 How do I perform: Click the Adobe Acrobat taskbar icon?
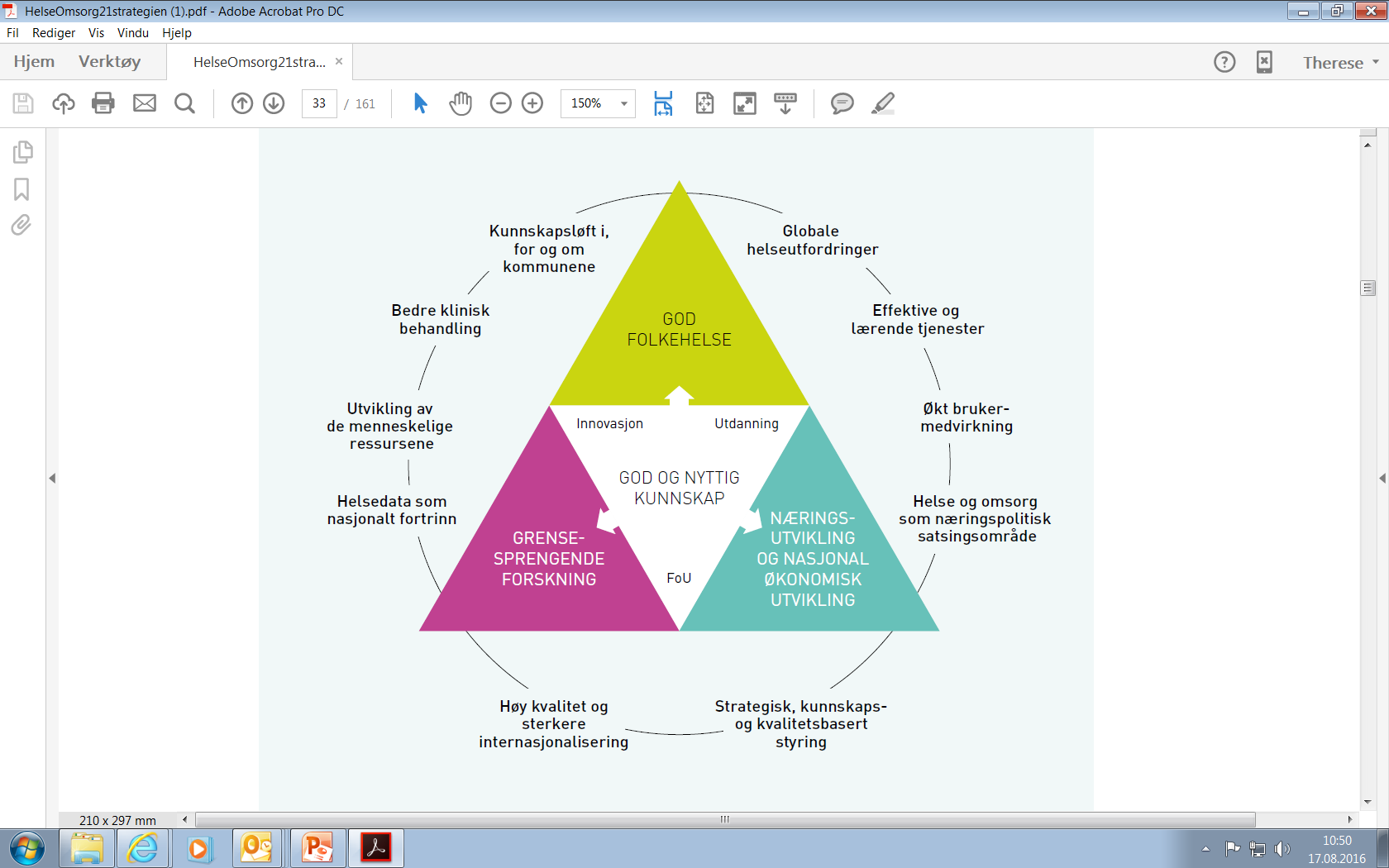pos(376,848)
